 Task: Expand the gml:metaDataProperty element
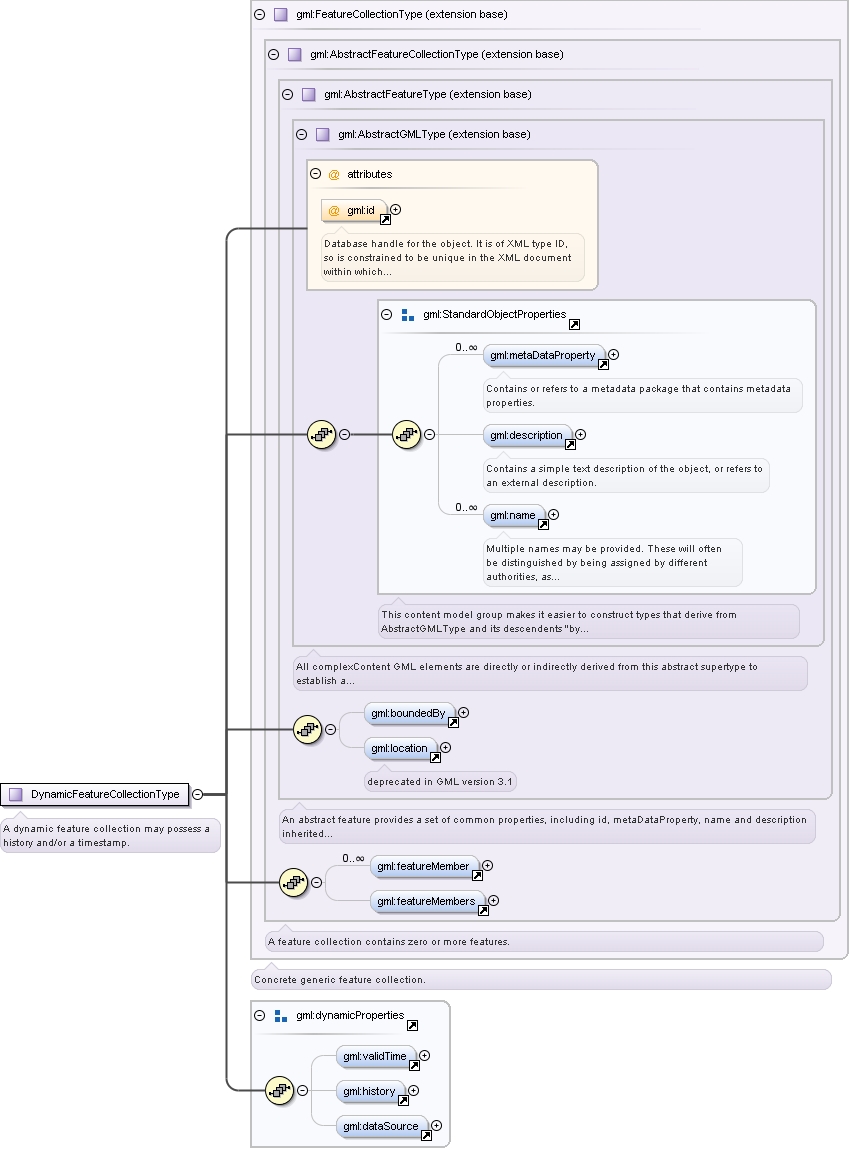pyautogui.click(x=614, y=355)
